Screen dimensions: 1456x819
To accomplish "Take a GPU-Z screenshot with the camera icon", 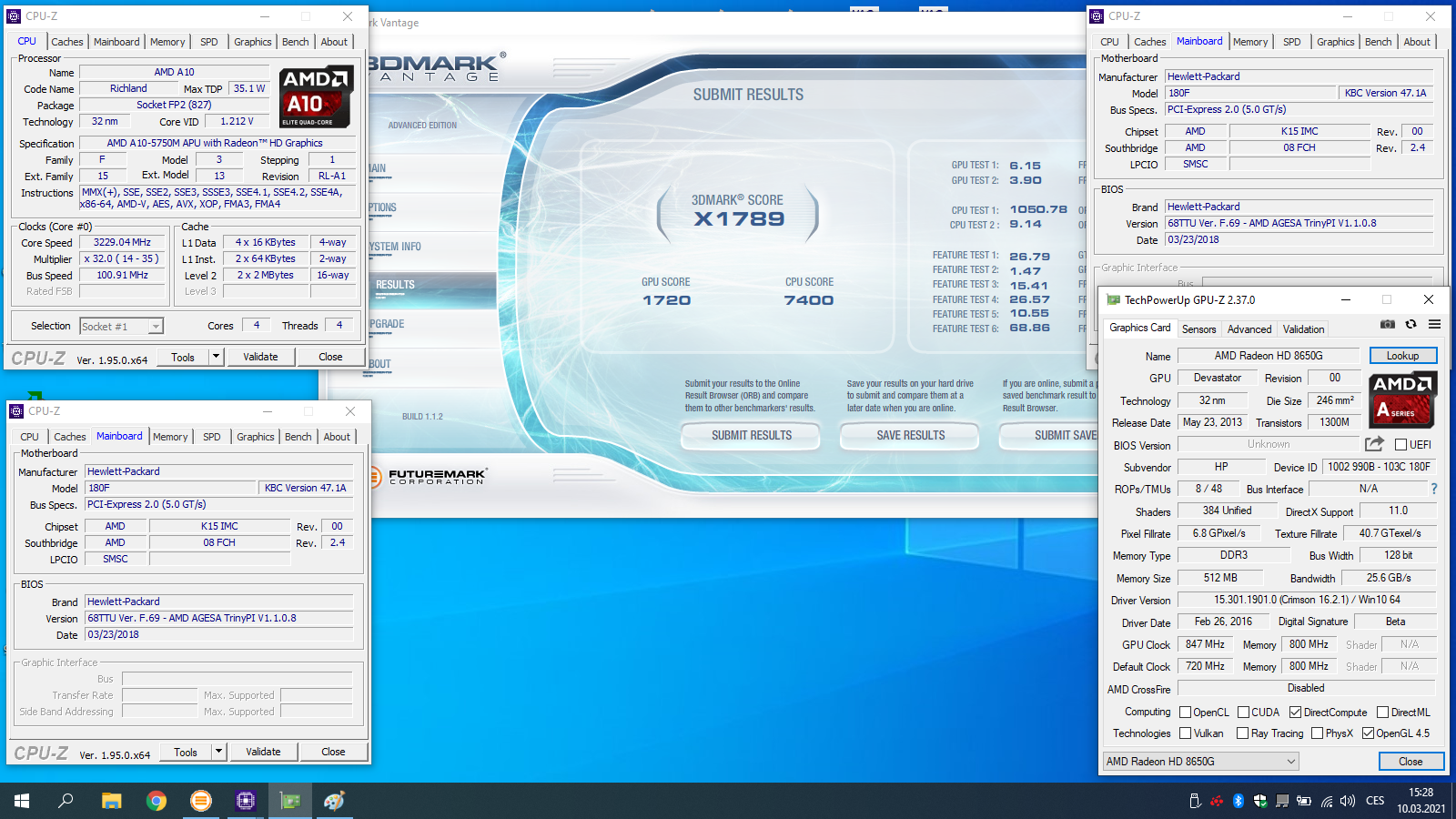I will tap(1387, 324).
